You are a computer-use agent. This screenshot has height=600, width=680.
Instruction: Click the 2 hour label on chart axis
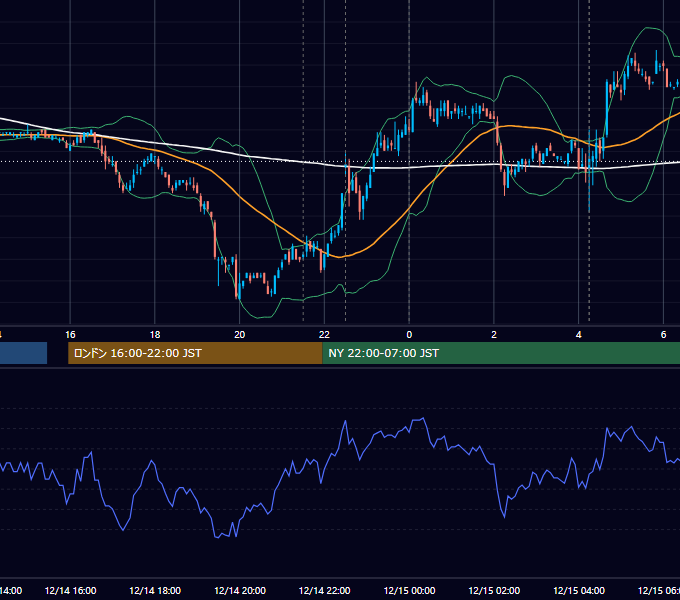click(x=494, y=335)
